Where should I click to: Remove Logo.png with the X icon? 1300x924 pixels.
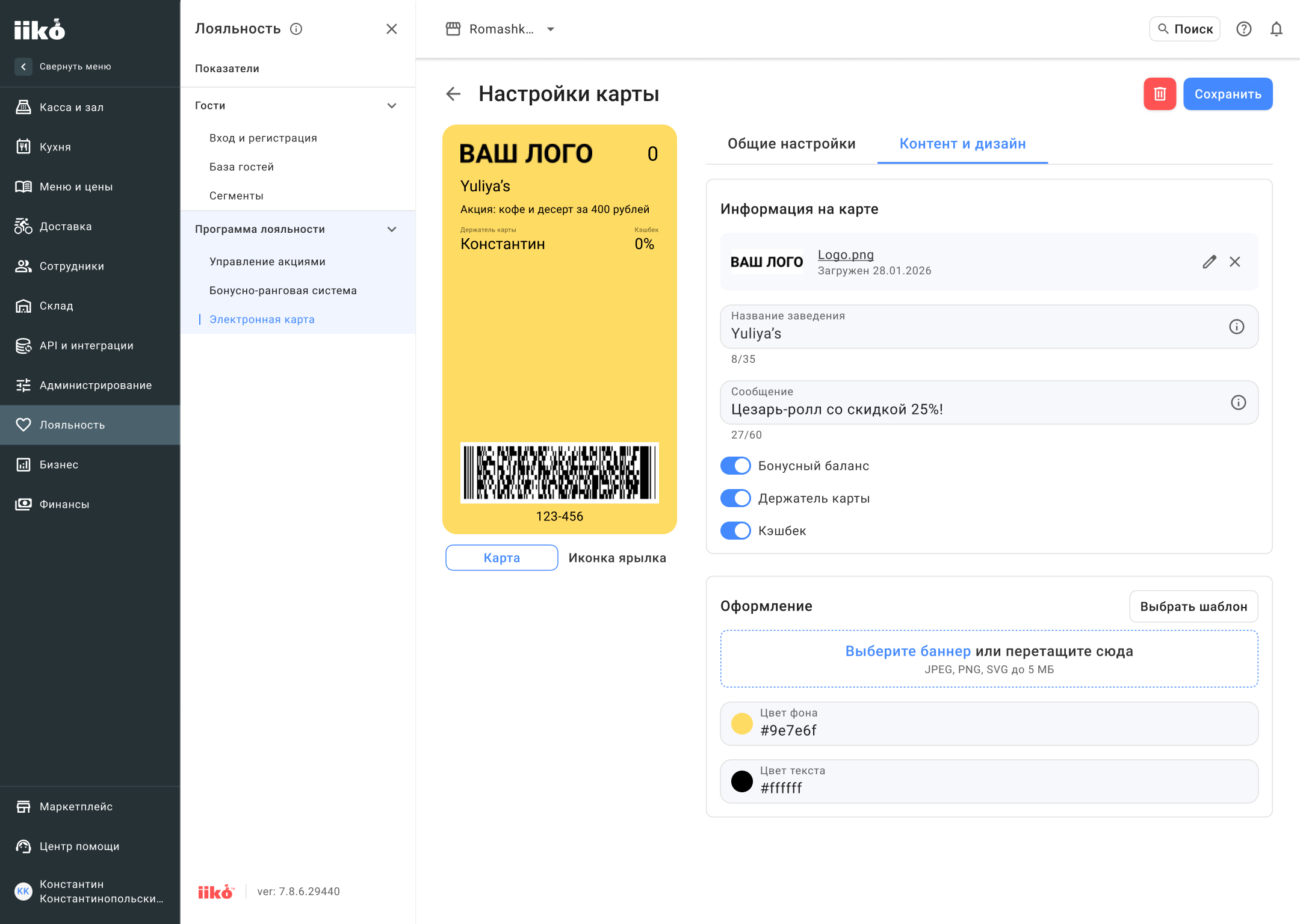[1235, 262]
